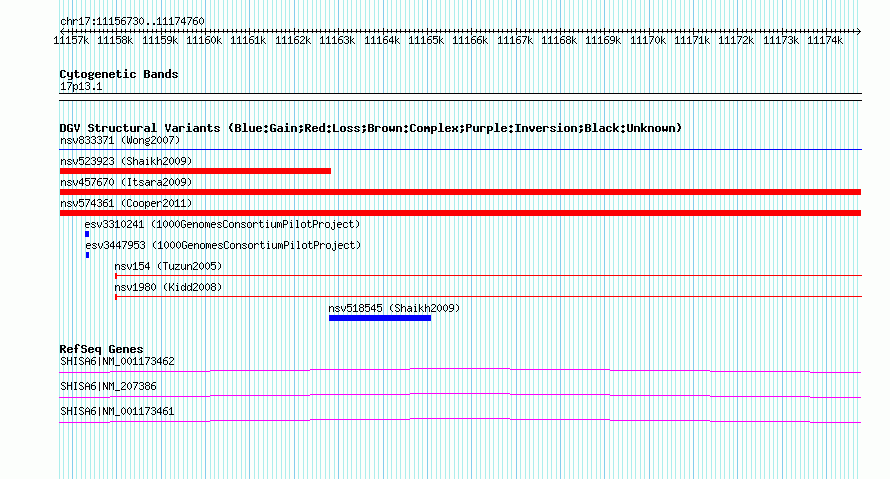Click the 11174k ruler tick label

pyautogui.click(x=825, y=40)
